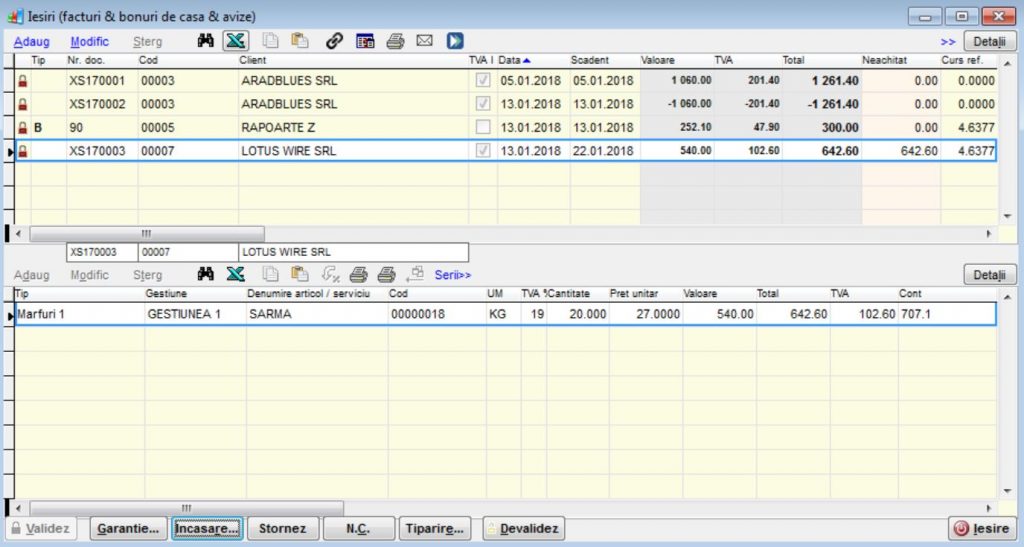This screenshot has width=1024, height=547.
Task: Toggle the TVA checkbox for LOTUS WIRE SRL
Action: (x=484, y=151)
